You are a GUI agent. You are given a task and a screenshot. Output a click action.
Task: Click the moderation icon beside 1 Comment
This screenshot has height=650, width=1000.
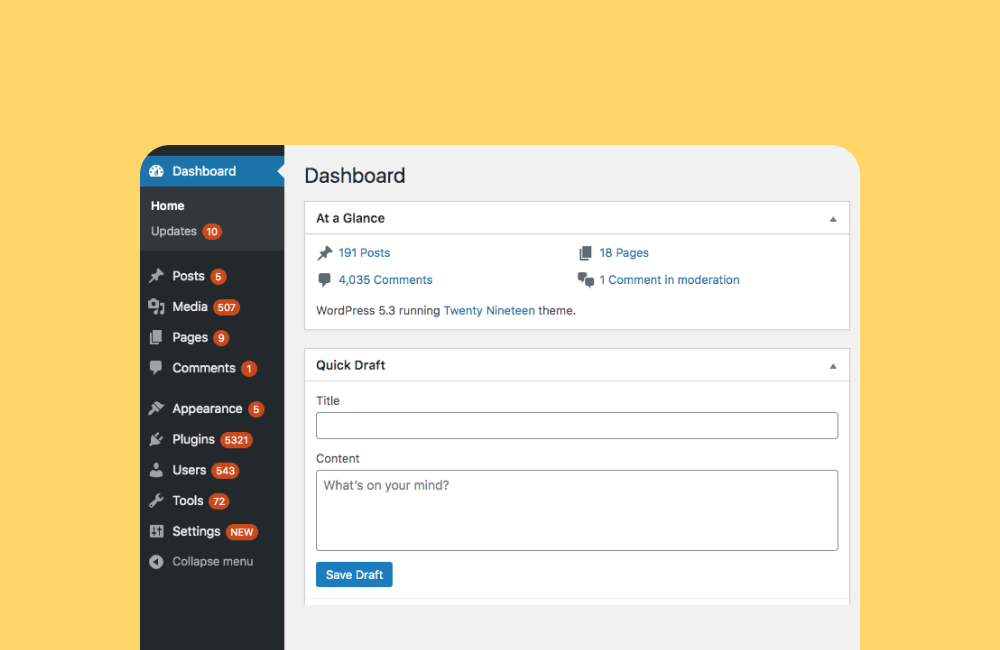pyautogui.click(x=585, y=280)
